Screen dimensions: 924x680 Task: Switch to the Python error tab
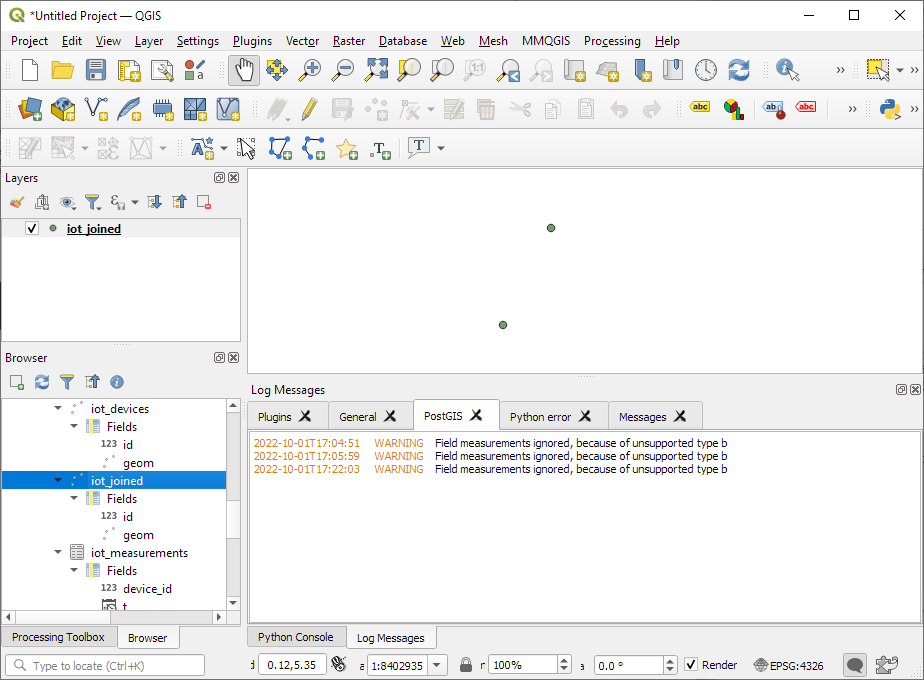(541, 417)
